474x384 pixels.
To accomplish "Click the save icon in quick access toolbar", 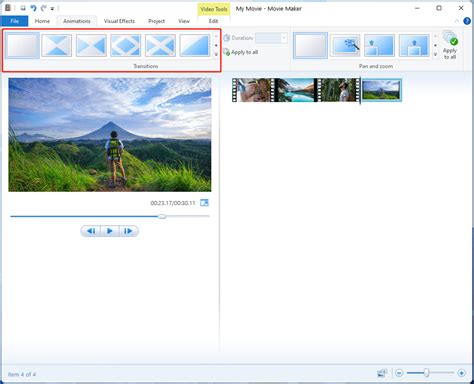I will coord(23,8).
